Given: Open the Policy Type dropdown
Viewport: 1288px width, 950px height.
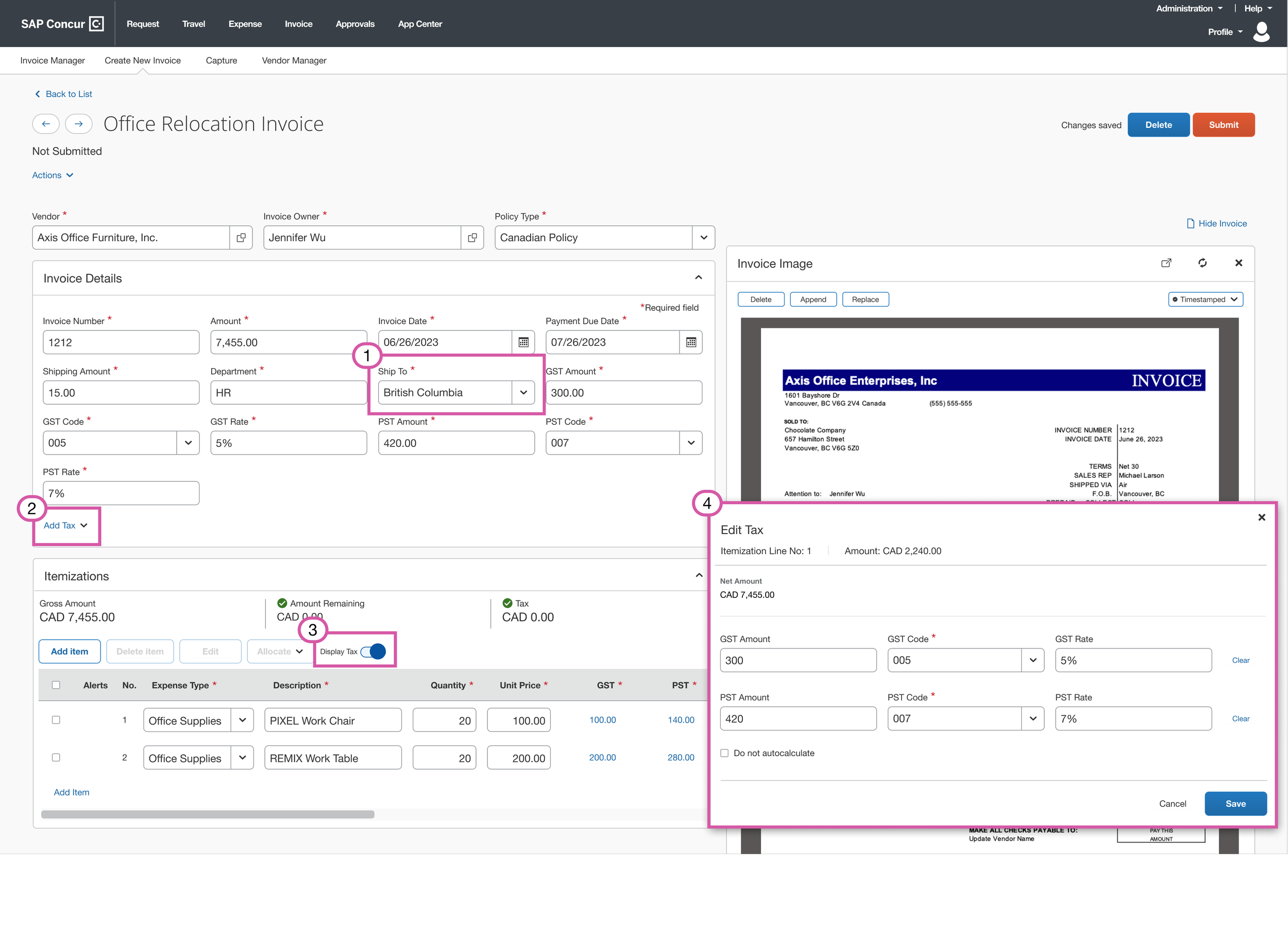Looking at the screenshot, I should pos(703,238).
